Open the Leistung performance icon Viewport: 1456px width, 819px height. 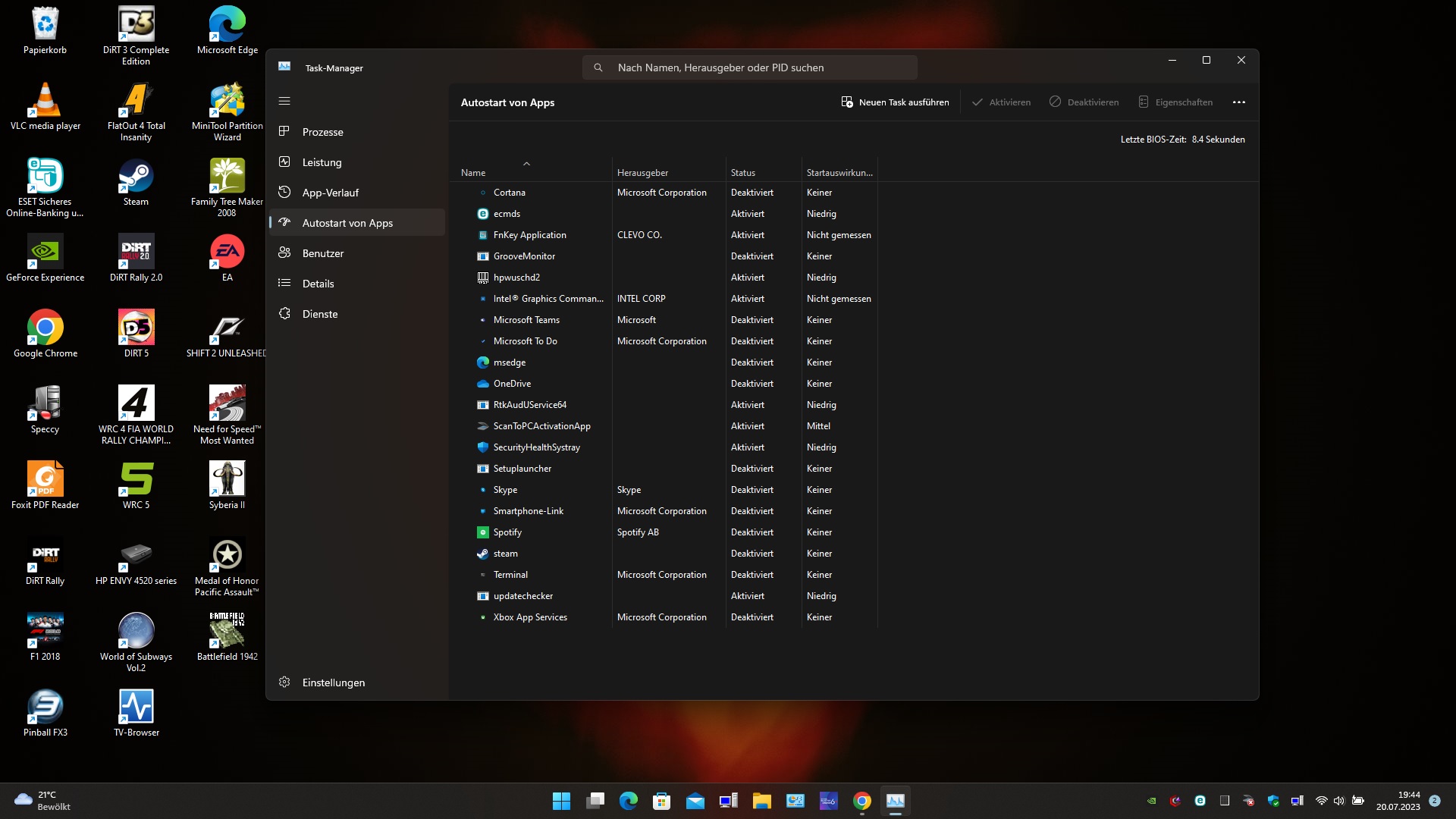coord(284,162)
